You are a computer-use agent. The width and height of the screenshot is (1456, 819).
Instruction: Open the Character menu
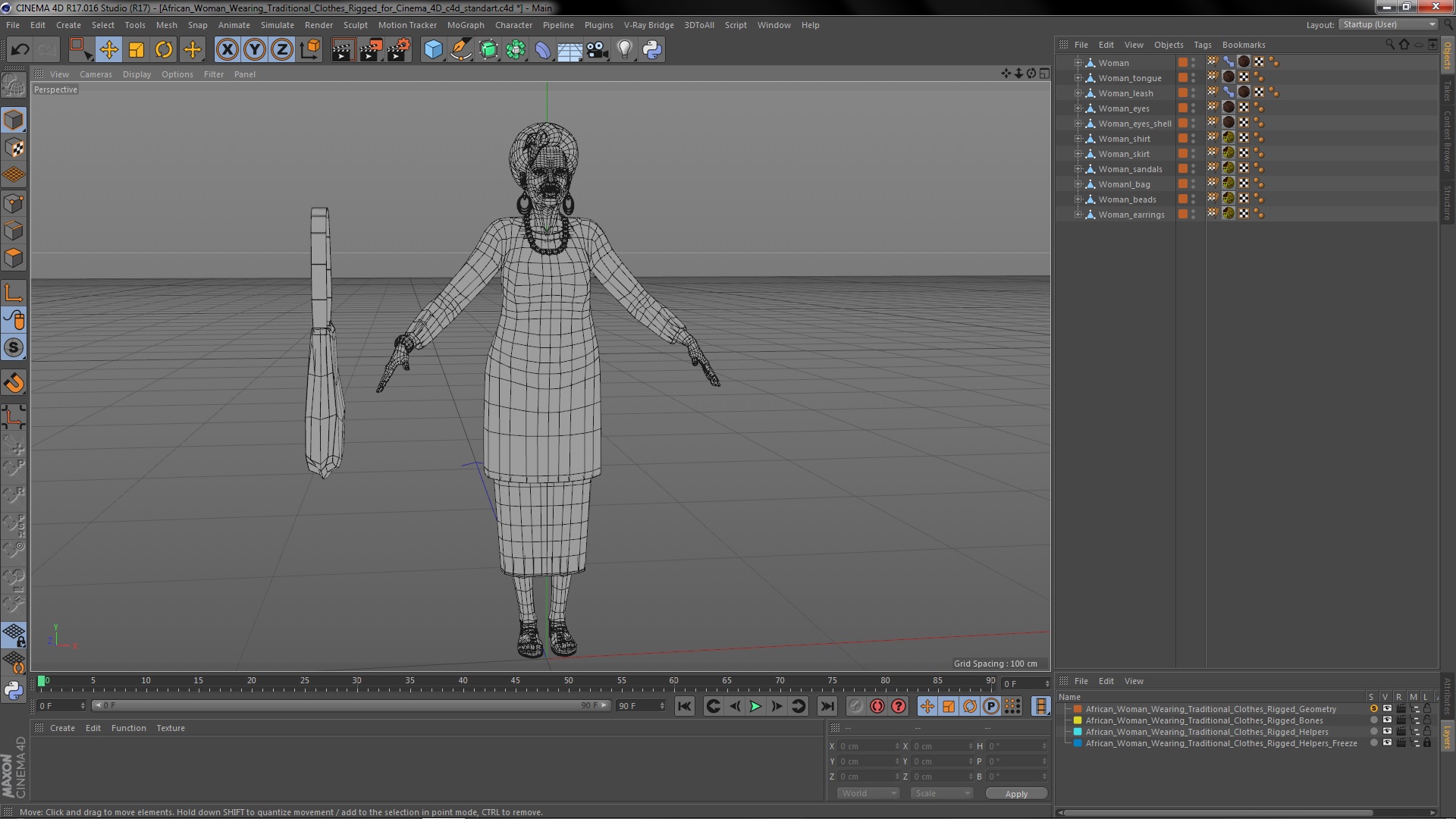513,25
